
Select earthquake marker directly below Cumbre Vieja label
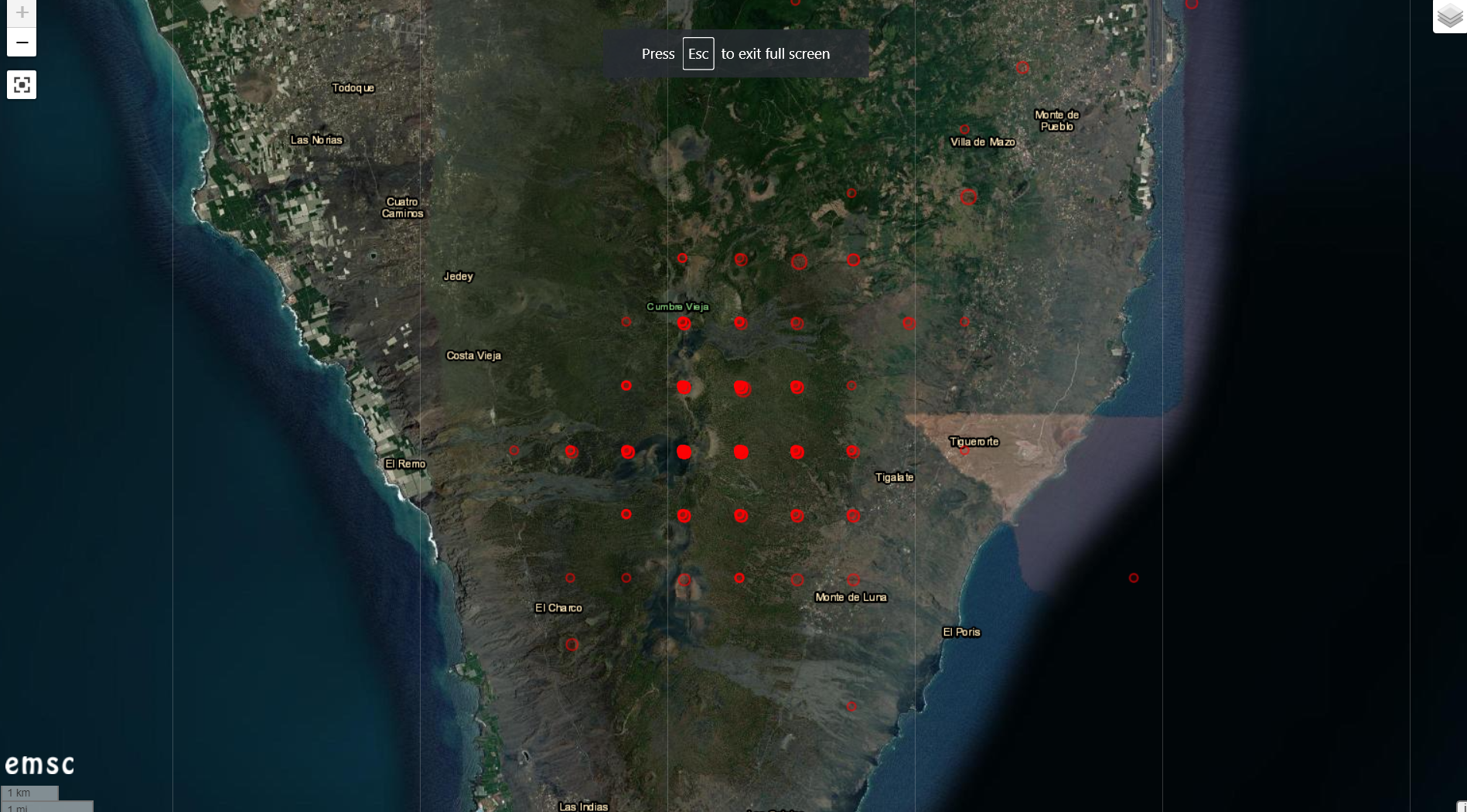[x=684, y=323]
